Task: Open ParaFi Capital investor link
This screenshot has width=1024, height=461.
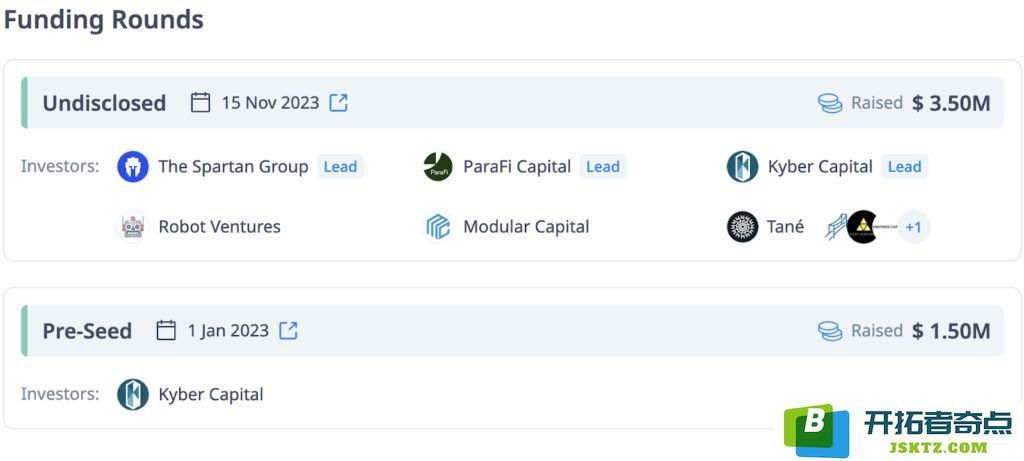Action: [x=517, y=167]
